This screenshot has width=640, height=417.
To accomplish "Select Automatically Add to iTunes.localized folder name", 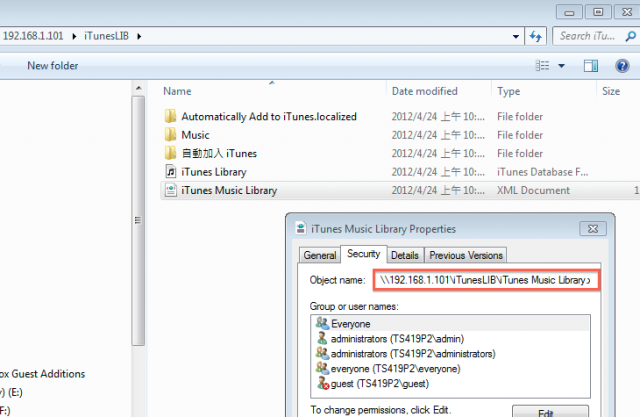I will (269, 117).
